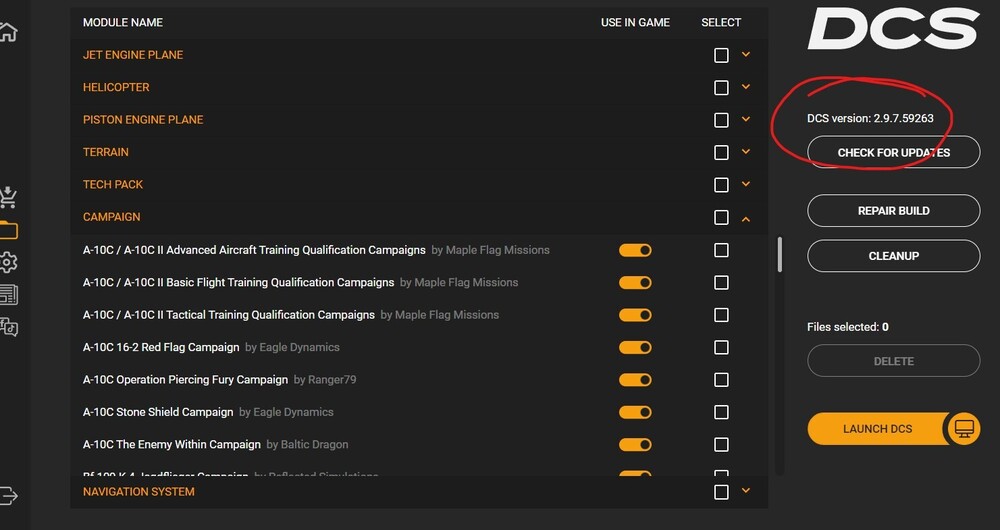Expand Tech Pack category chevron
The height and width of the screenshot is (530, 1000).
[x=746, y=184]
